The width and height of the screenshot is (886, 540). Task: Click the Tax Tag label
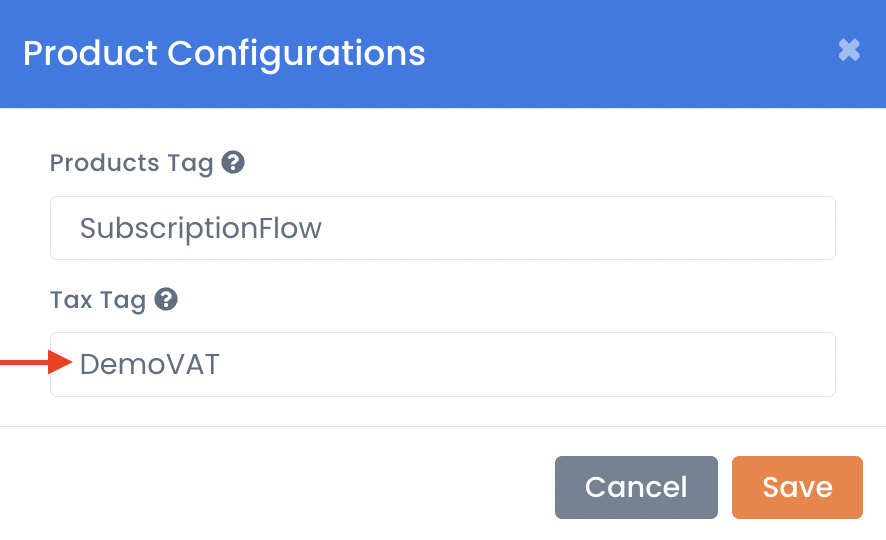pos(98,300)
